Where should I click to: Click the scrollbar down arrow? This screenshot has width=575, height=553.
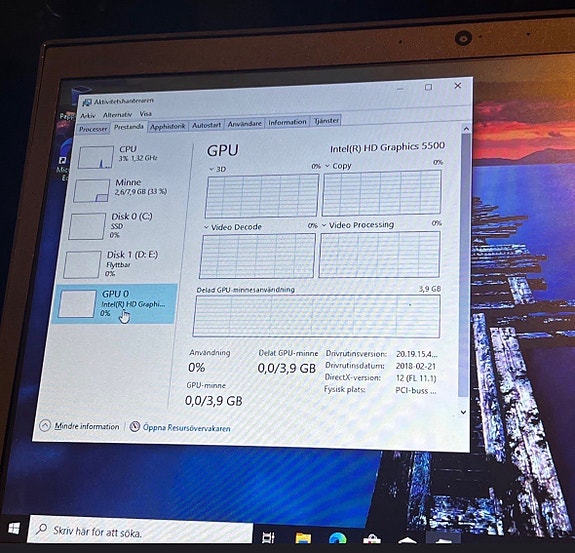(x=463, y=412)
